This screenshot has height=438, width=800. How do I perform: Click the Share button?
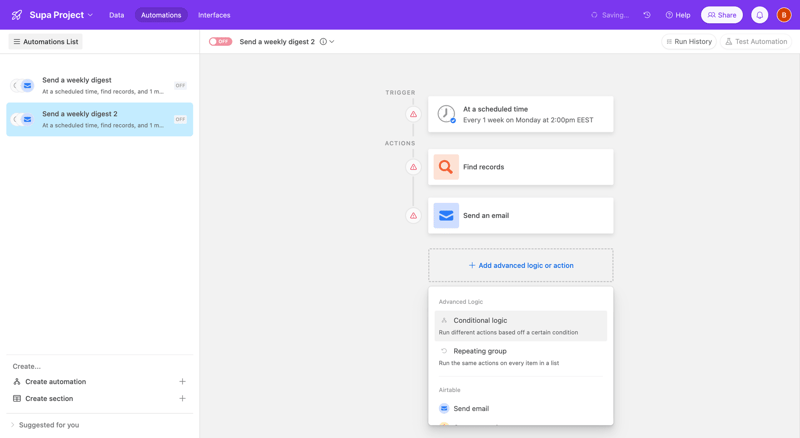click(x=721, y=15)
